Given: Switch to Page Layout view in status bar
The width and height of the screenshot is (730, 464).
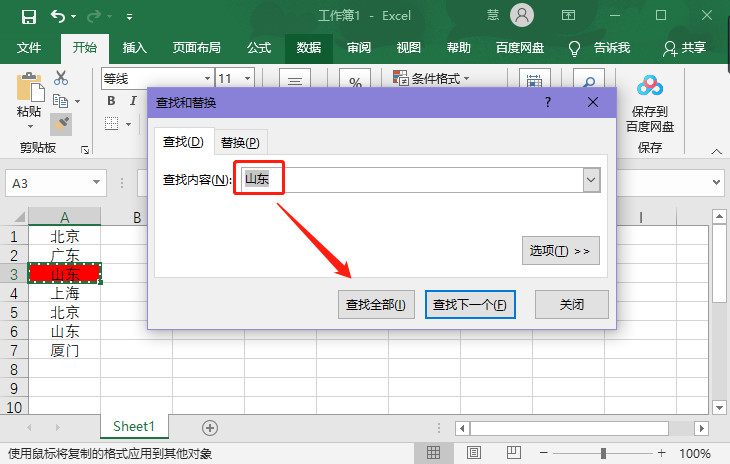Looking at the screenshot, I should point(476,453).
